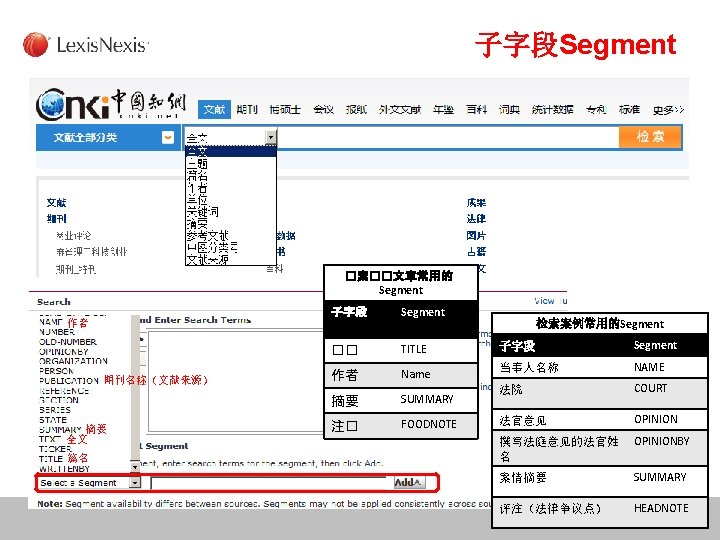Screen dimensions: 720x540
Task: Select highlighted 全文 option in dropdown list
Action: (x=231, y=151)
